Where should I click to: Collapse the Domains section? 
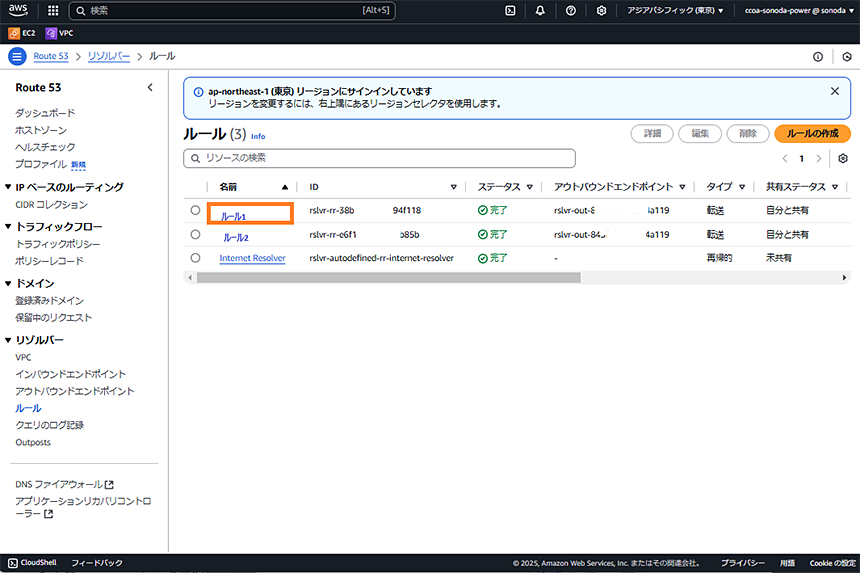pyautogui.click(x=8, y=283)
